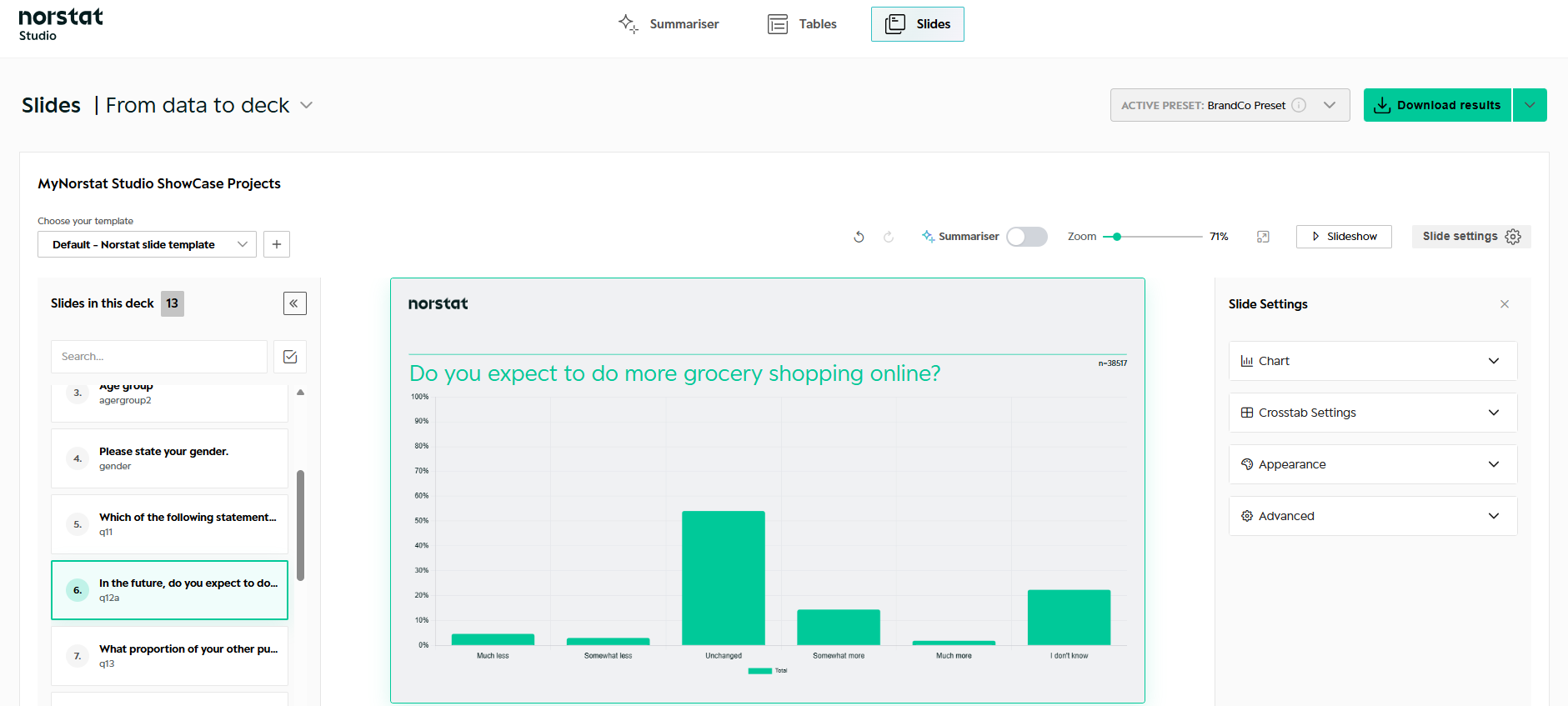Toggle the Summariser switch

tap(1026, 237)
